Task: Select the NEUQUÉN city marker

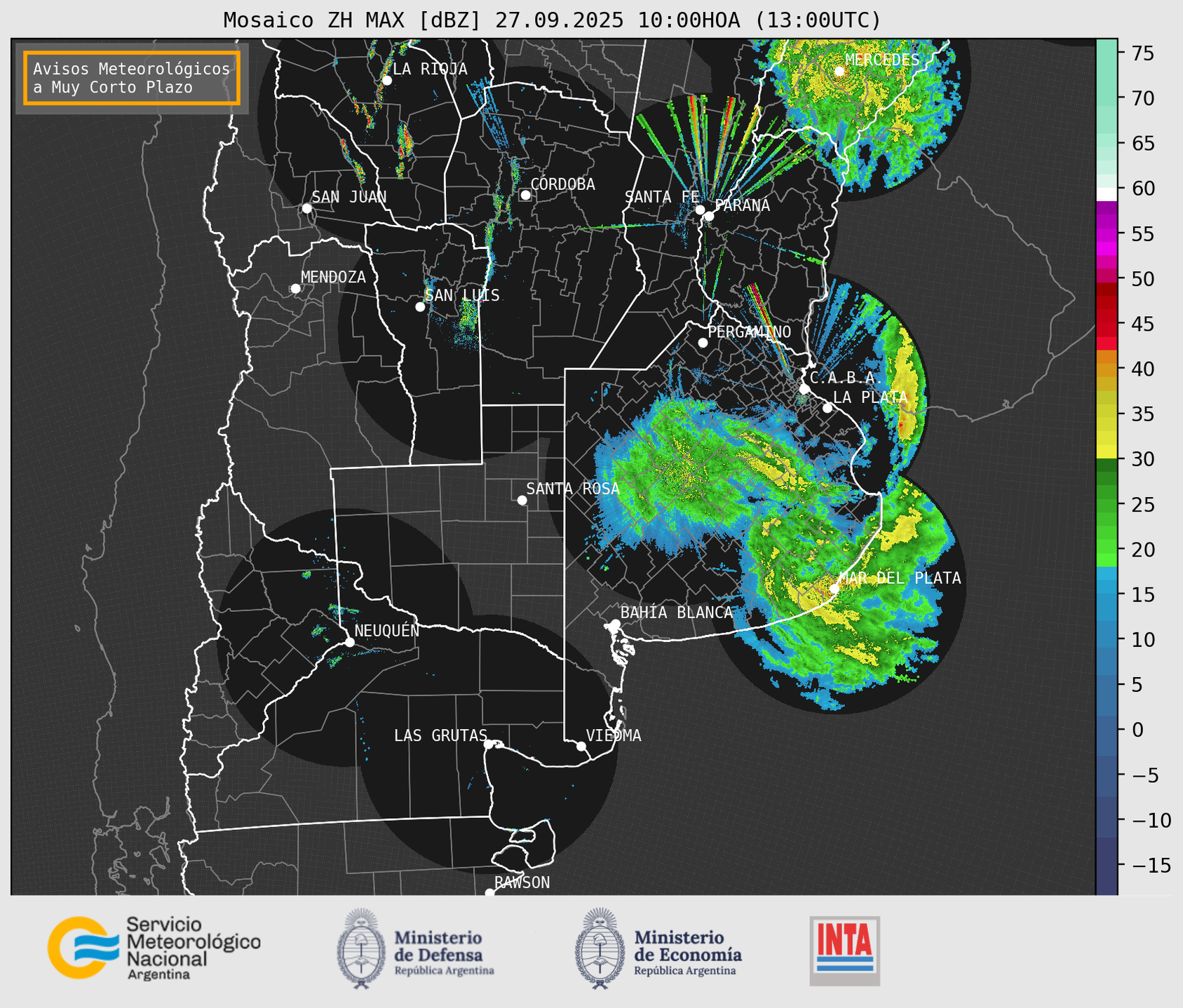Action: tap(349, 642)
